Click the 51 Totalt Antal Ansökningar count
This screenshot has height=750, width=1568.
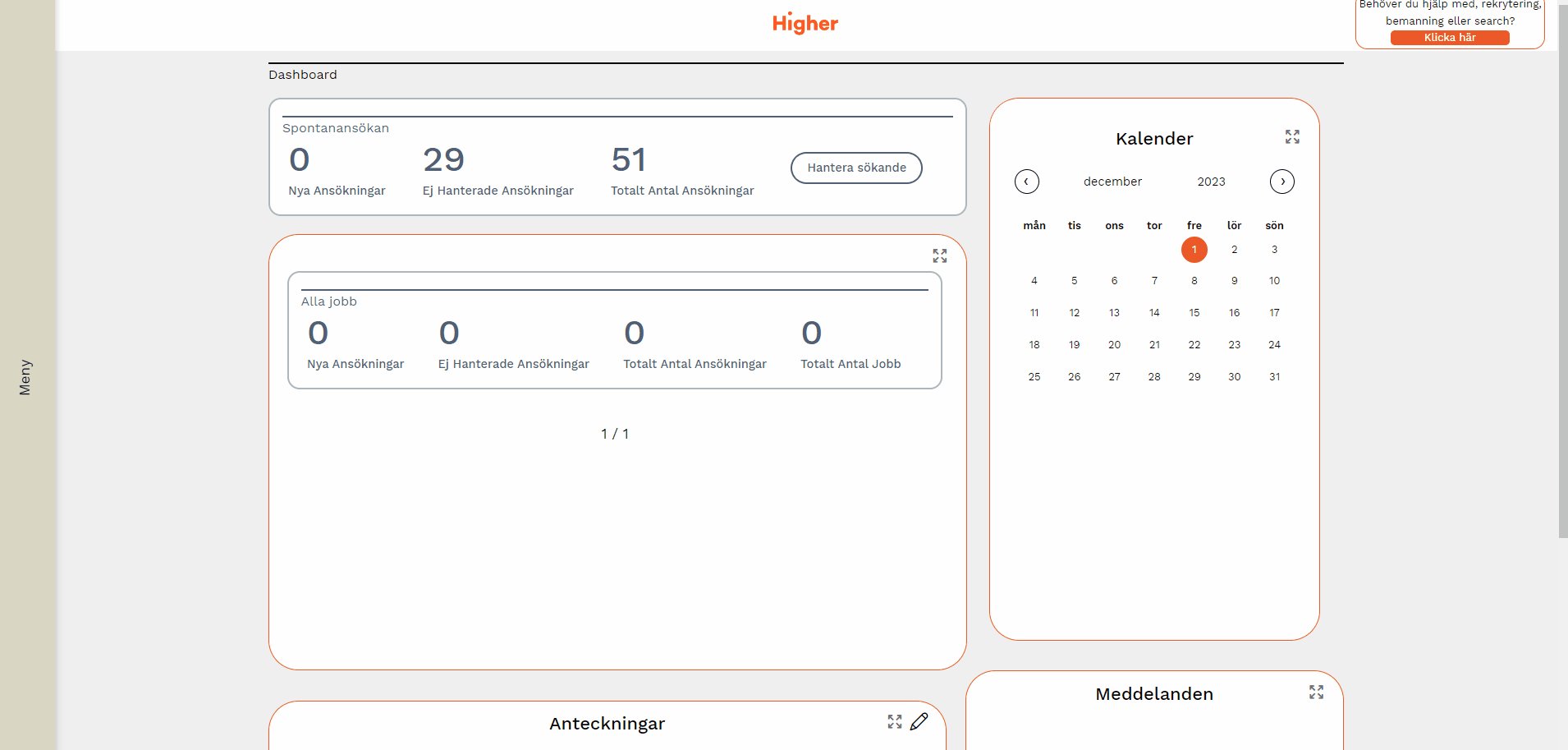point(629,160)
